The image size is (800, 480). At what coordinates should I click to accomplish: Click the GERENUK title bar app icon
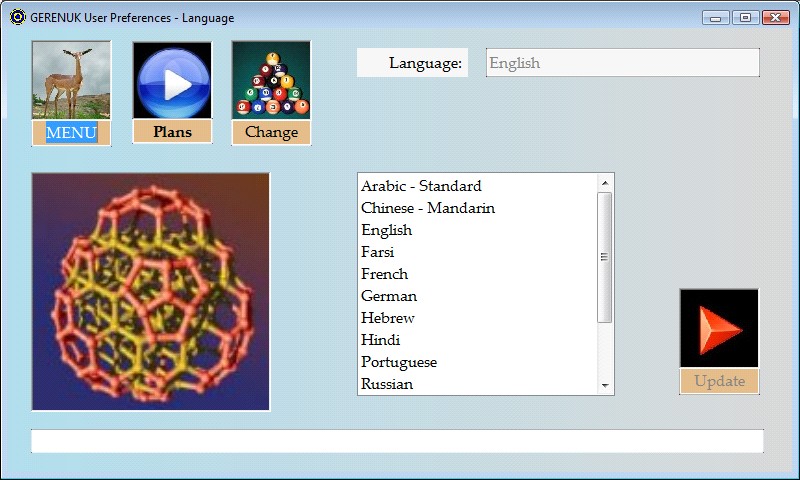17,17
